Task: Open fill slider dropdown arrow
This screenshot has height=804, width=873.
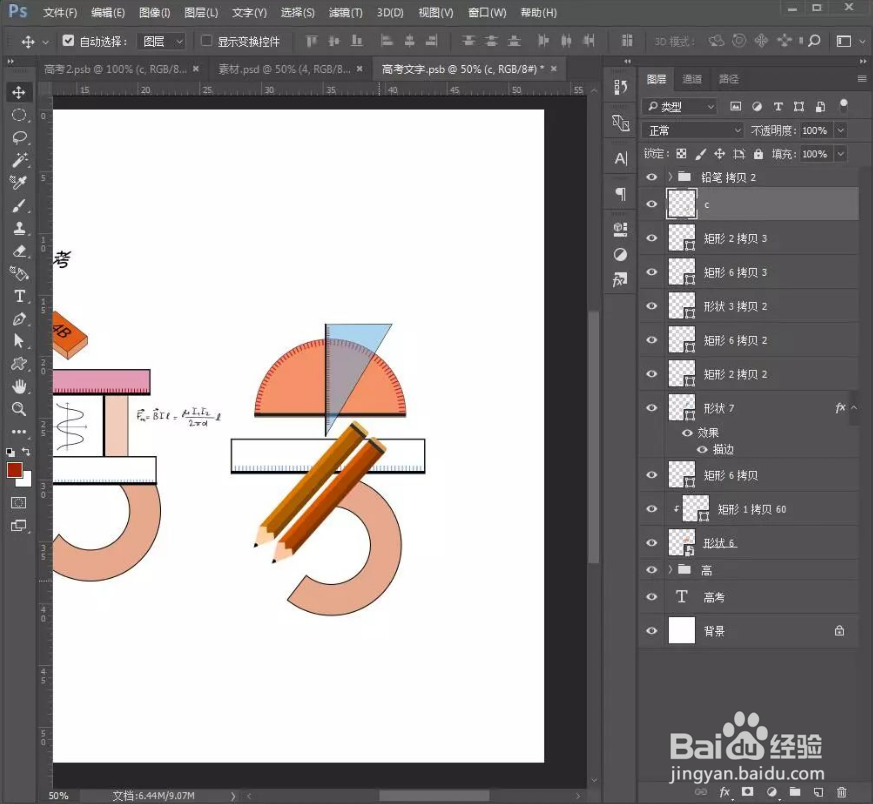Action: coord(841,154)
